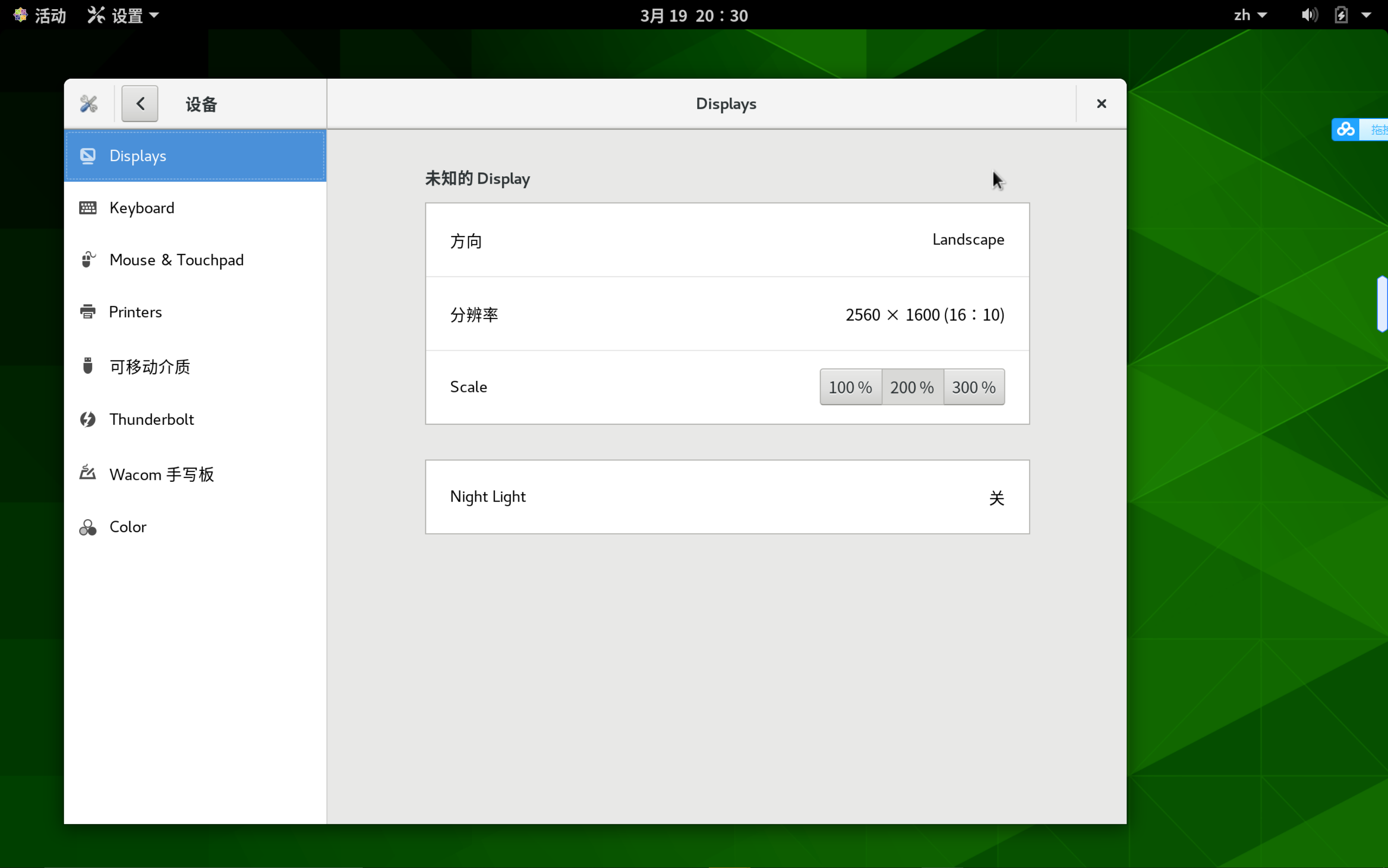Image resolution: width=1388 pixels, height=868 pixels.
Task: Open the Night Light settings row
Action: 727,496
